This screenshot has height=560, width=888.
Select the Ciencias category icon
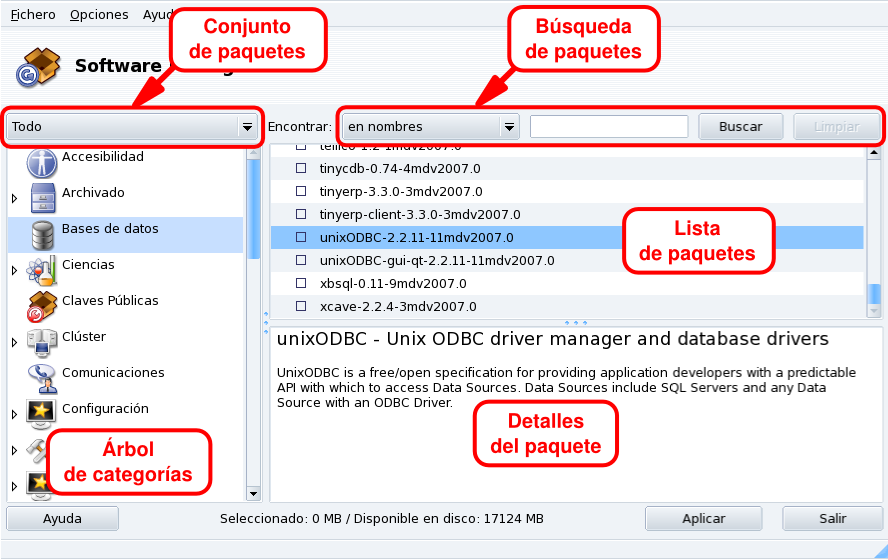42,270
